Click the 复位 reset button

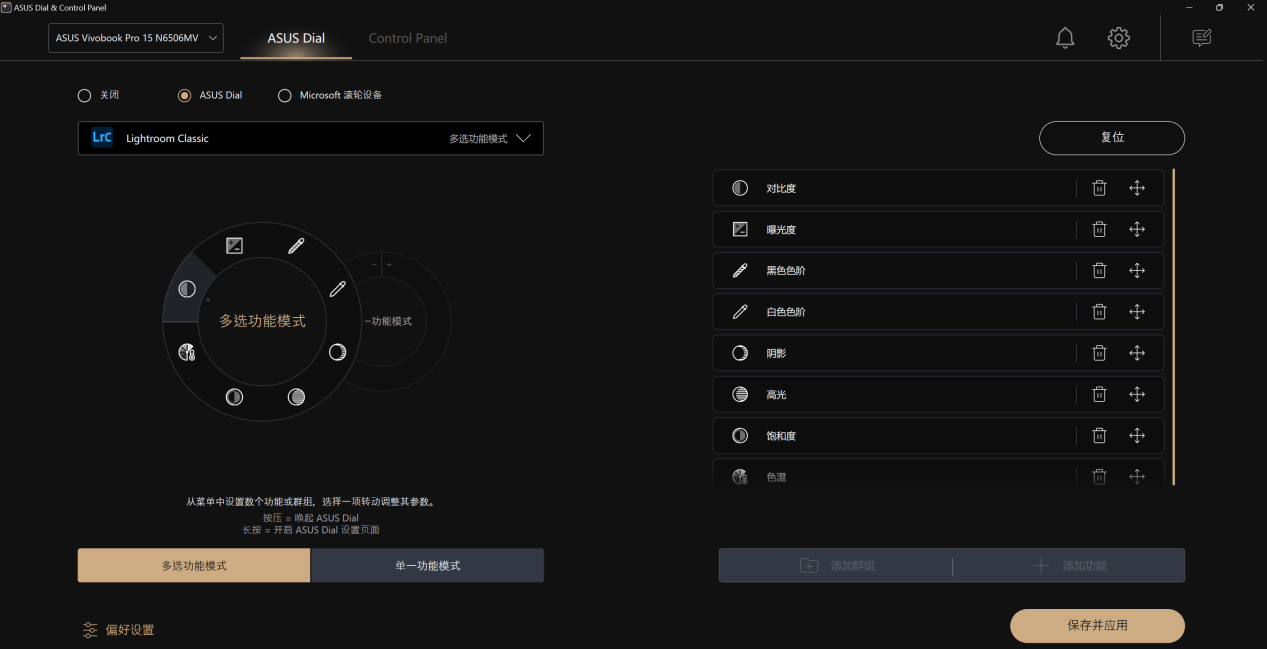click(x=1111, y=138)
